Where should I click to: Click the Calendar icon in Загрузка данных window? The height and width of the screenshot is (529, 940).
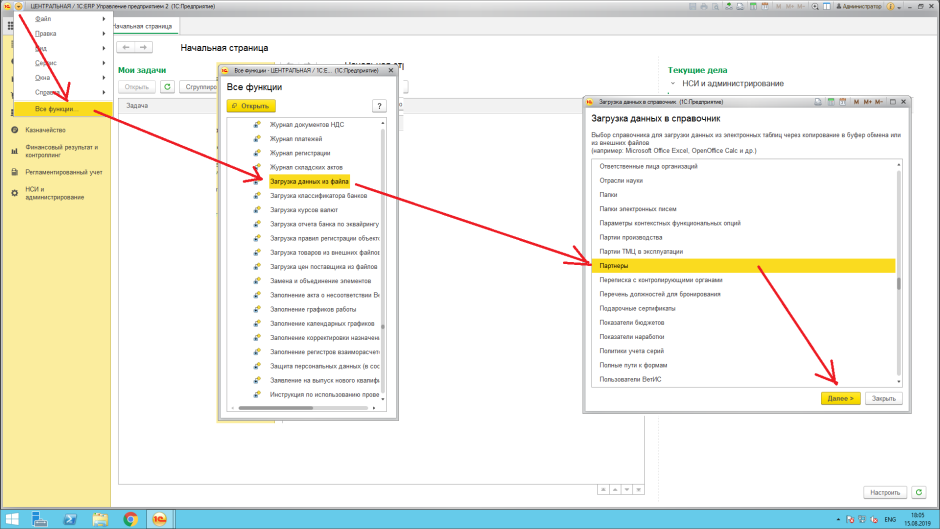pos(842,102)
